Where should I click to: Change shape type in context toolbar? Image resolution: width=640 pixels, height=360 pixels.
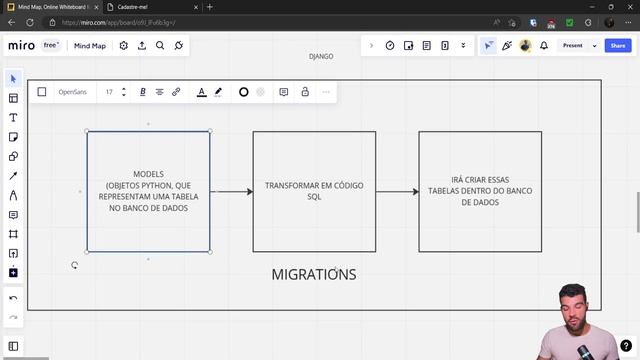click(42, 92)
